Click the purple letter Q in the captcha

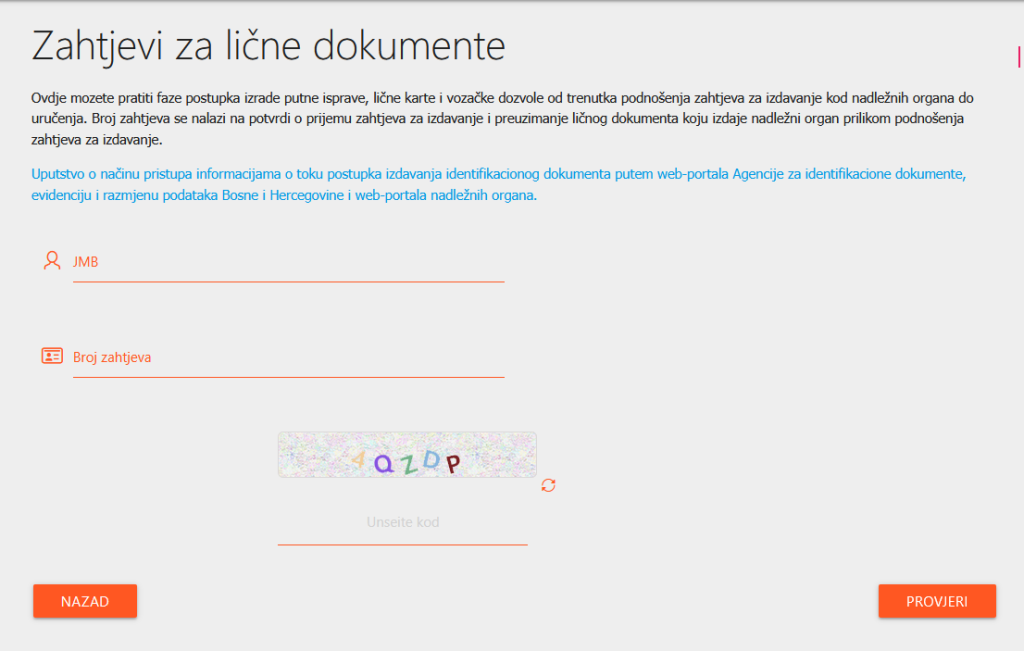click(384, 461)
